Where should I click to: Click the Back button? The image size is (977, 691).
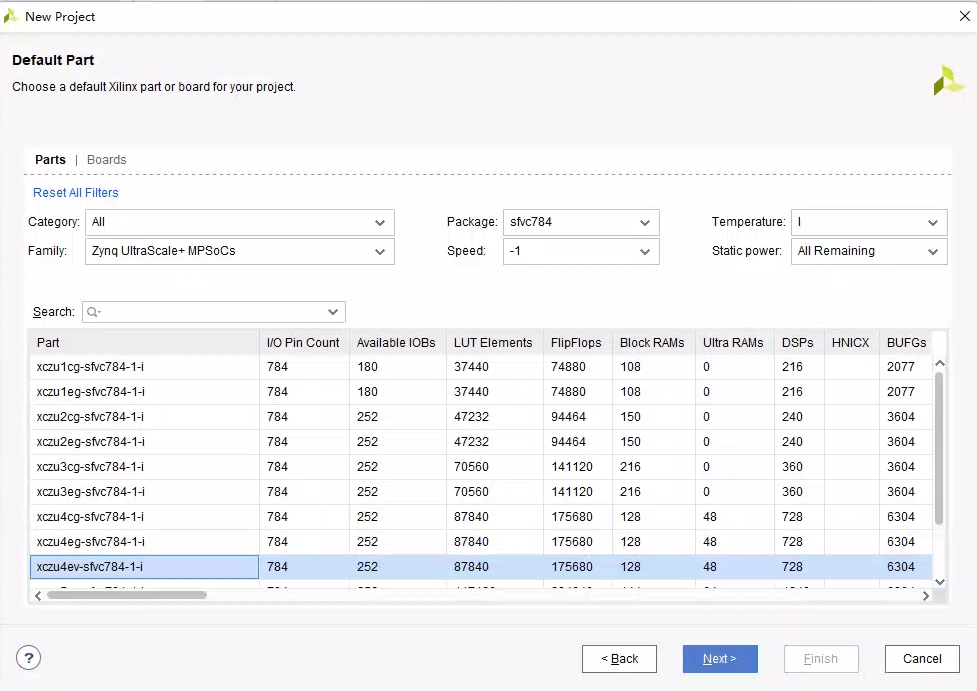pyautogui.click(x=619, y=659)
